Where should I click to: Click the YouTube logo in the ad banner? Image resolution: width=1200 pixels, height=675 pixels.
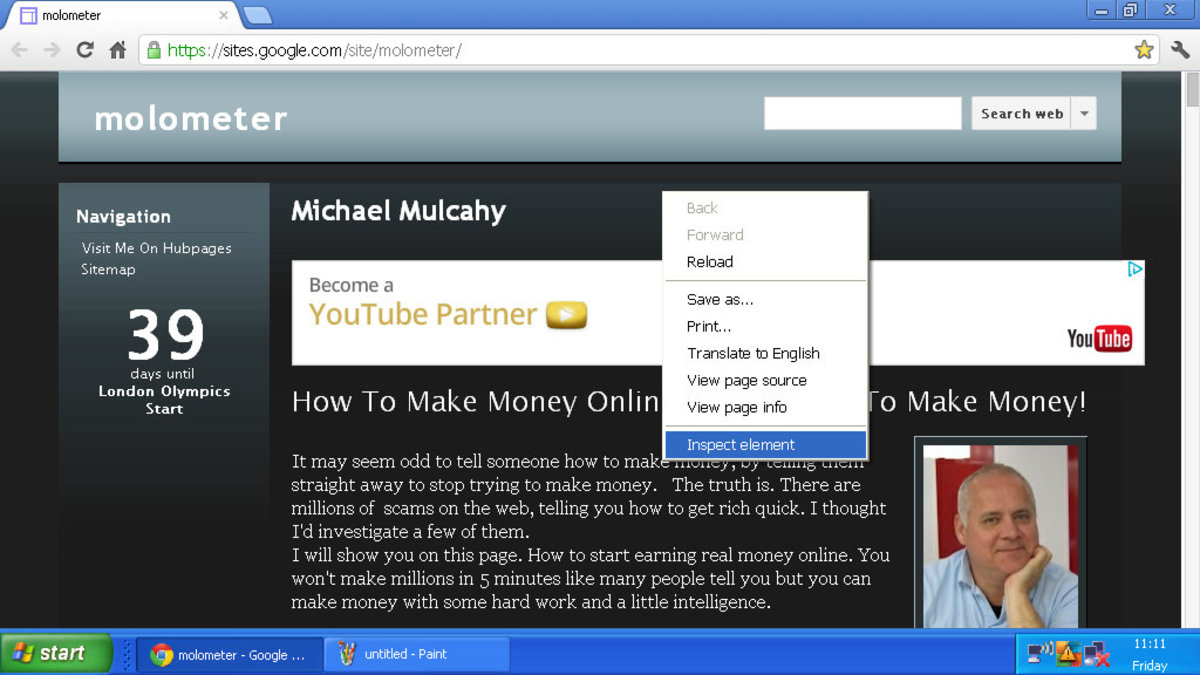(1099, 338)
